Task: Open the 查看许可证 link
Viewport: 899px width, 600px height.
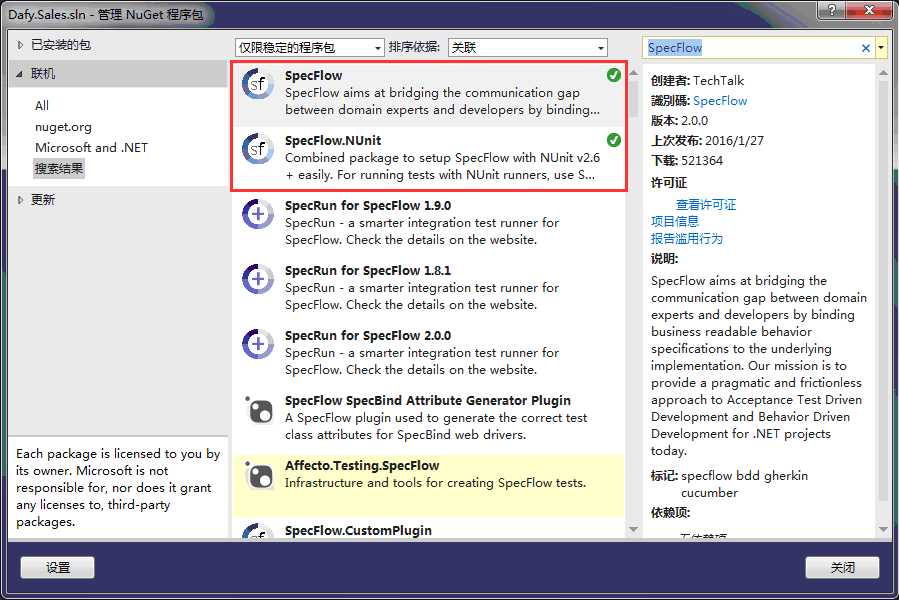Action: tap(706, 205)
